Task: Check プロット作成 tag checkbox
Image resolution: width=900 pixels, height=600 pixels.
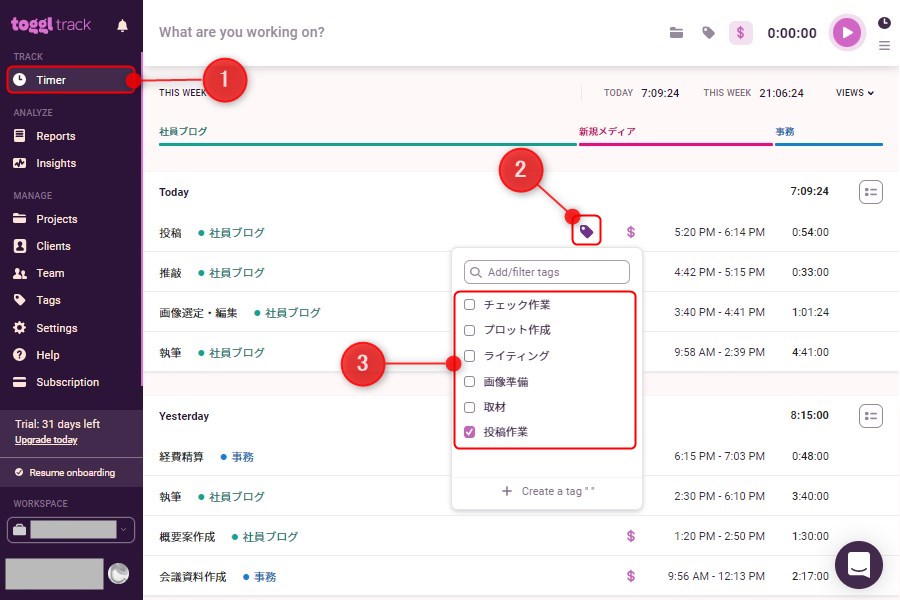Action: pyautogui.click(x=470, y=330)
